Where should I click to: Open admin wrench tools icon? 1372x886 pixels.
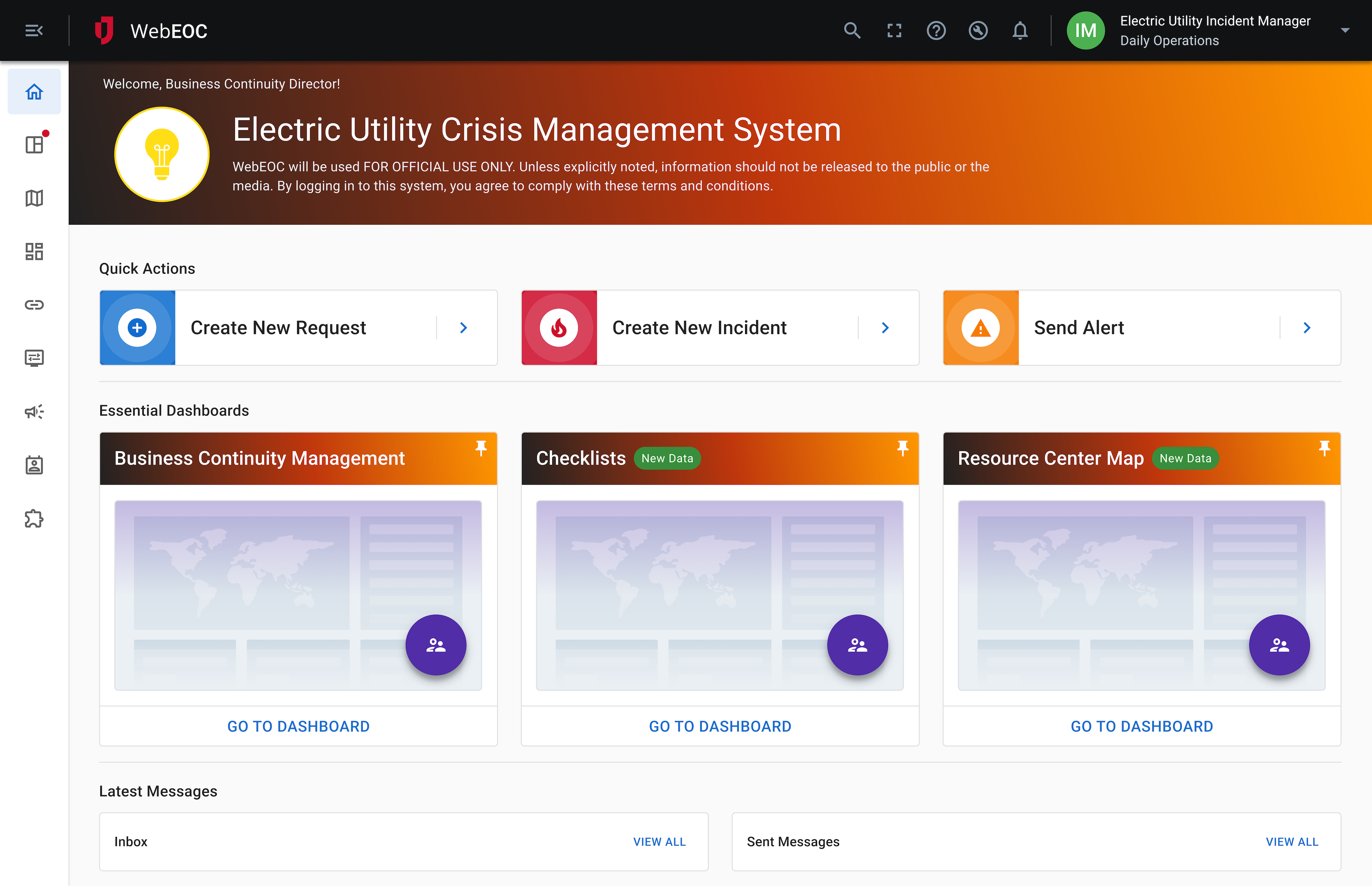978,30
